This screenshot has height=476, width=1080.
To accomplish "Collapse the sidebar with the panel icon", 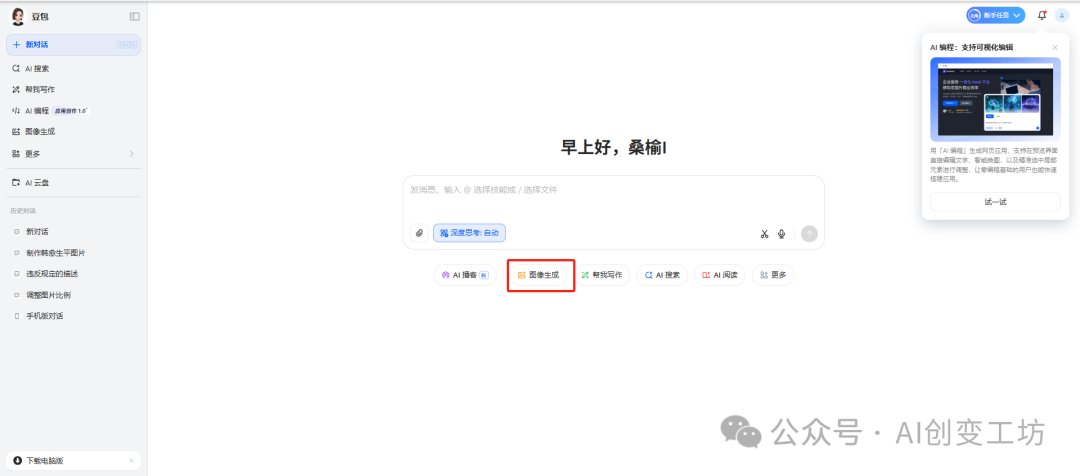I will (134, 17).
